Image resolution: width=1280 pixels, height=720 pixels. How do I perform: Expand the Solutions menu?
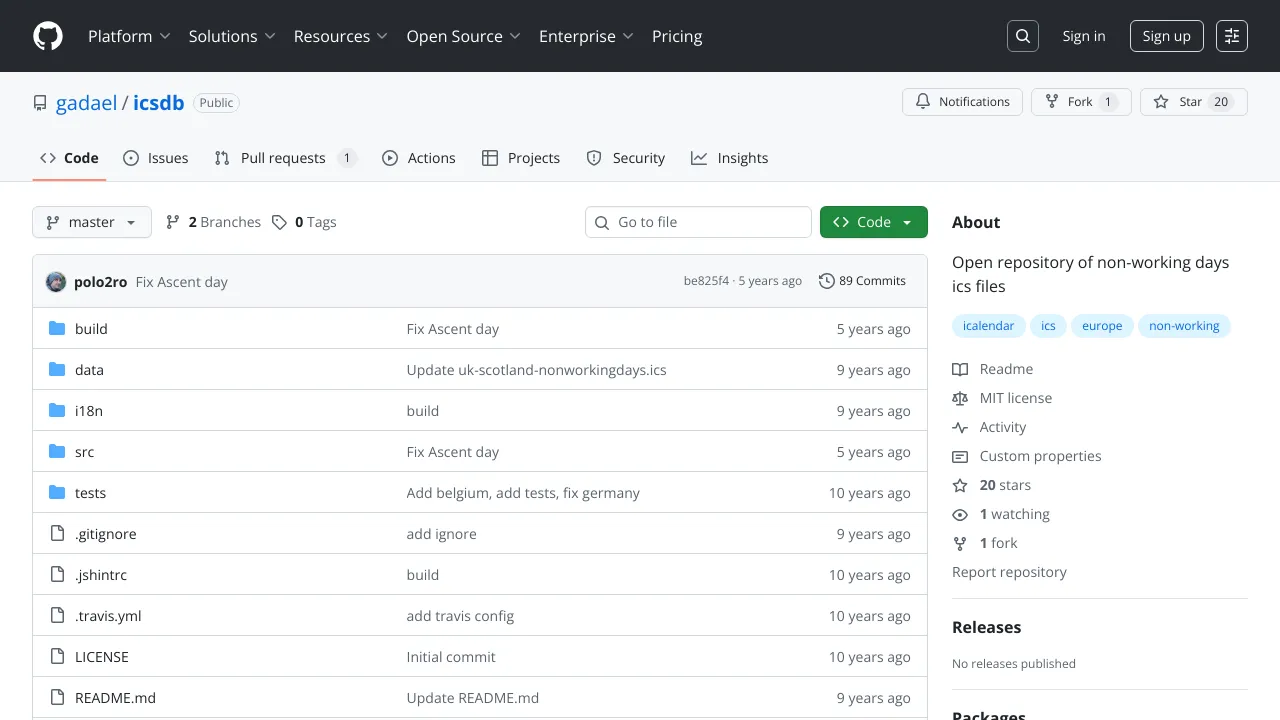coord(232,36)
